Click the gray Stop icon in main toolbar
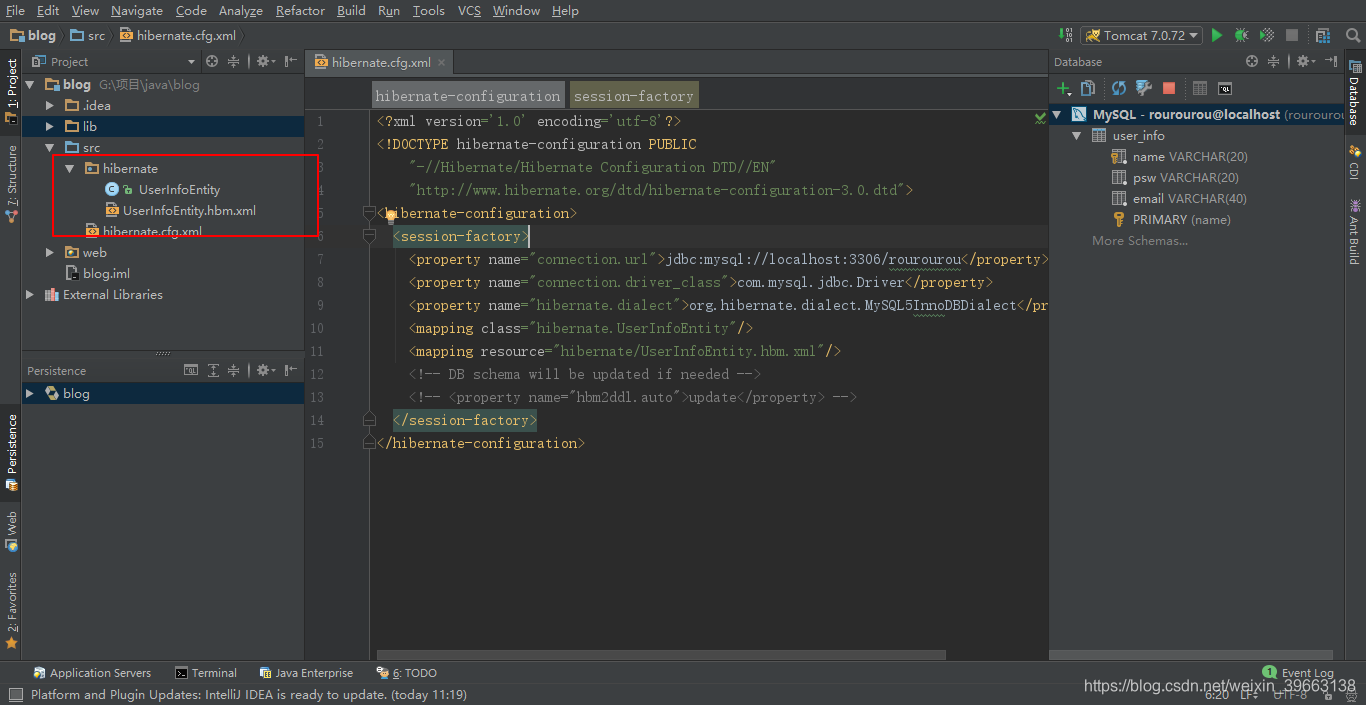1366x705 pixels. tap(1292, 35)
